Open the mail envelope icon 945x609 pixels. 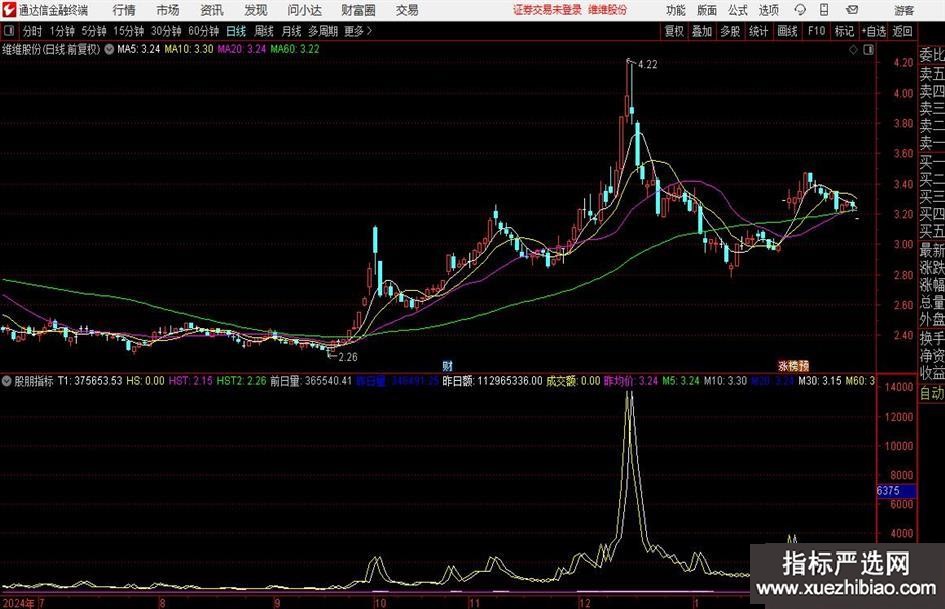(x=852, y=10)
